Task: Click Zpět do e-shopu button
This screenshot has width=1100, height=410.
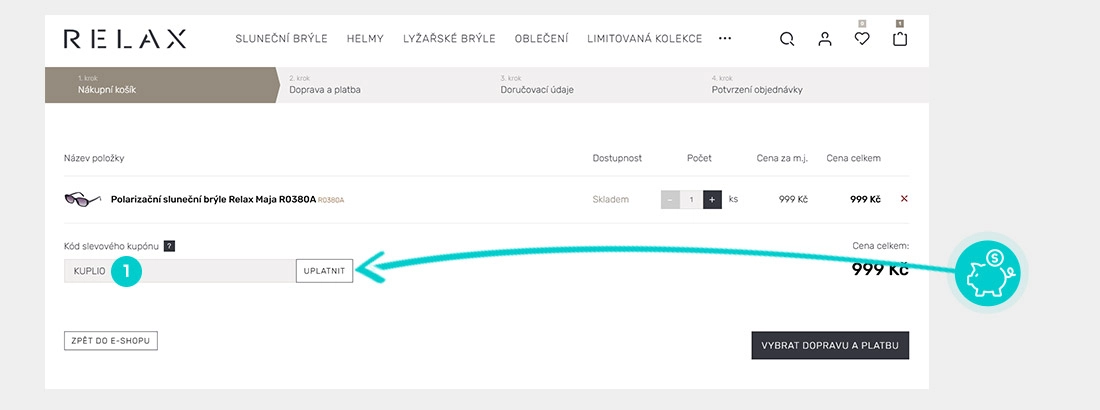Action: tap(111, 341)
